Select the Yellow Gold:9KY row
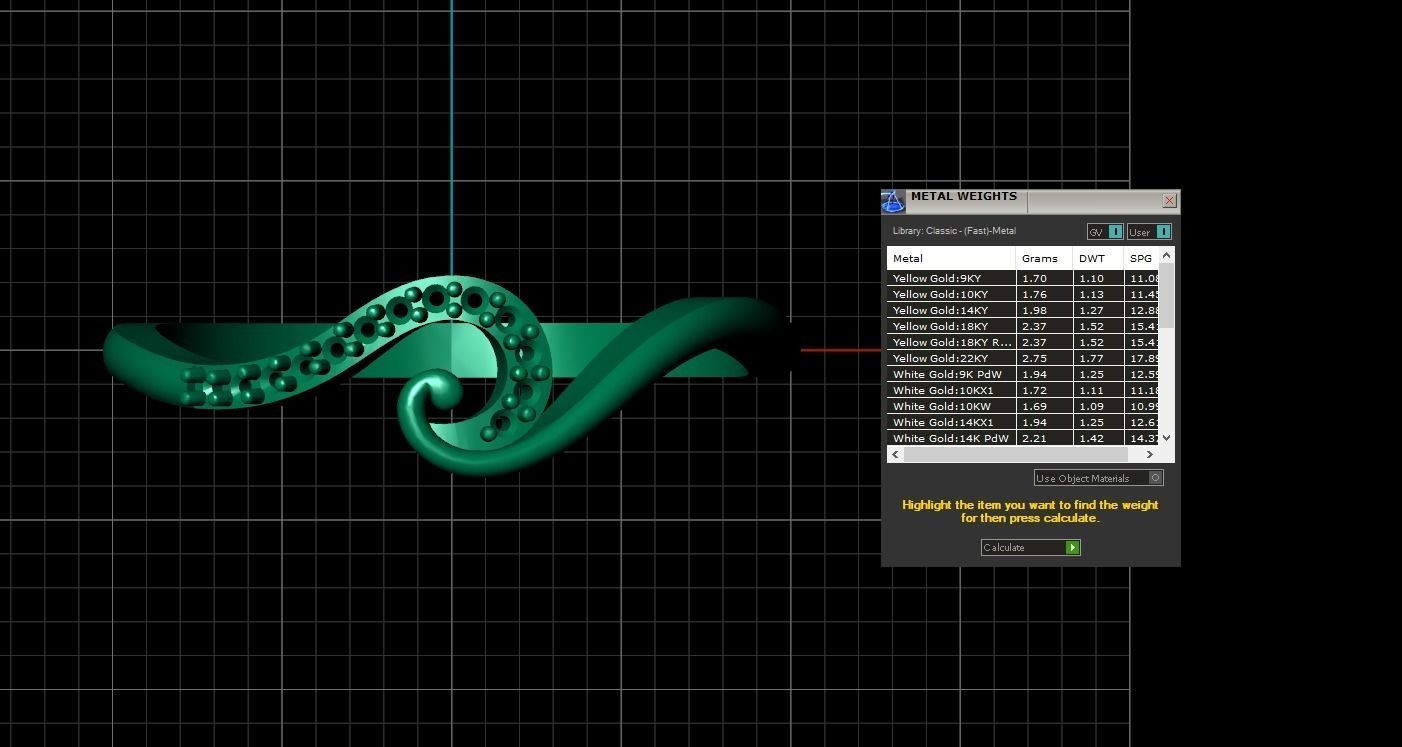Image resolution: width=1402 pixels, height=747 pixels. pyautogui.click(x=1024, y=278)
